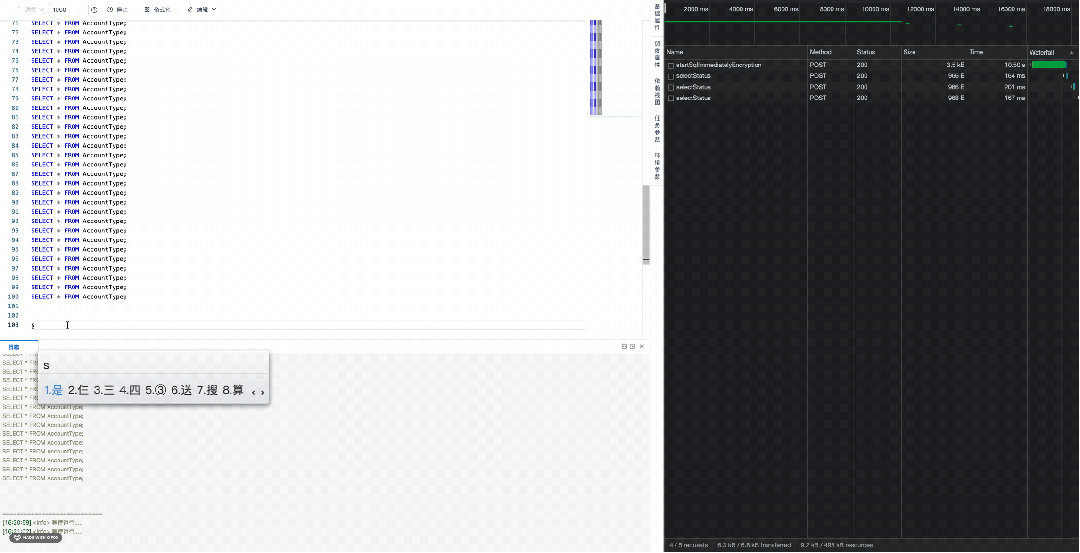Viewport: 1080px width, 553px height.
Task: Open the second vertical tab in right sidebar
Action: [657, 52]
